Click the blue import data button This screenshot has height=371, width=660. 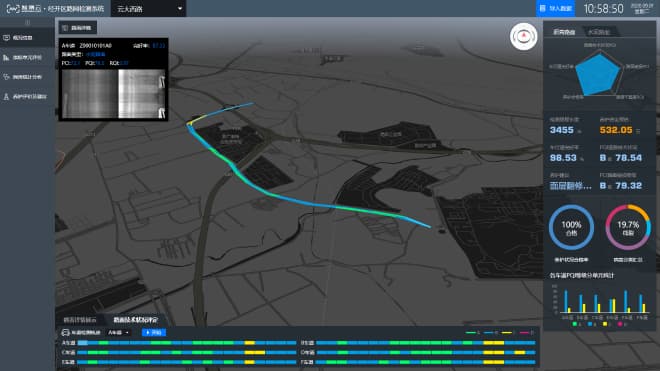(556, 8)
